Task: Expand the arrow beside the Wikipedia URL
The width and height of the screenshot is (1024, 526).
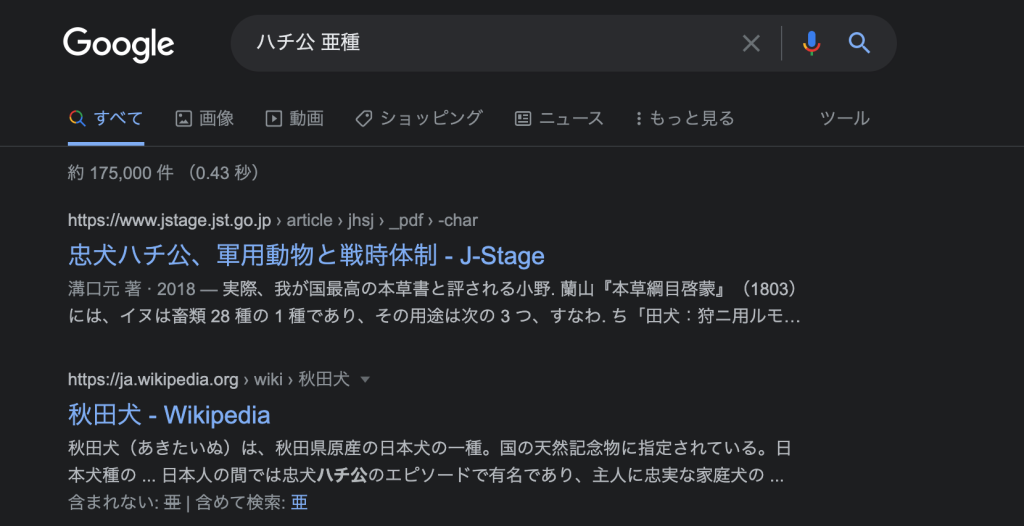Action: pos(365,380)
